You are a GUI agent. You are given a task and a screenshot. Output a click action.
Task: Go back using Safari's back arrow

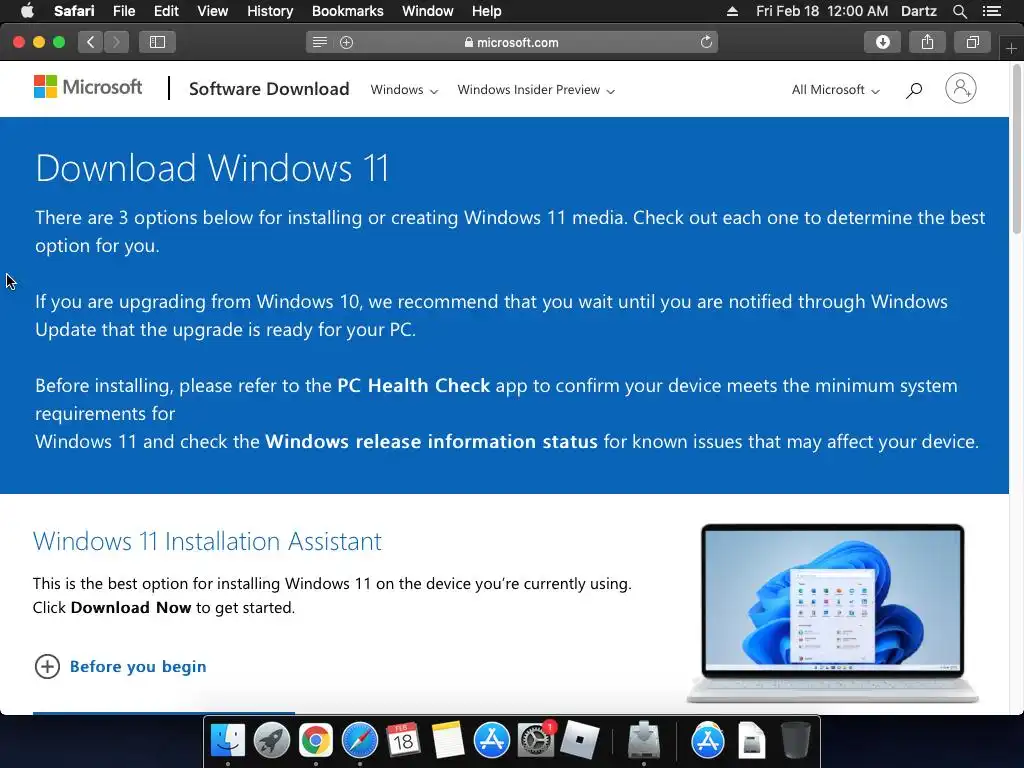pyautogui.click(x=91, y=42)
